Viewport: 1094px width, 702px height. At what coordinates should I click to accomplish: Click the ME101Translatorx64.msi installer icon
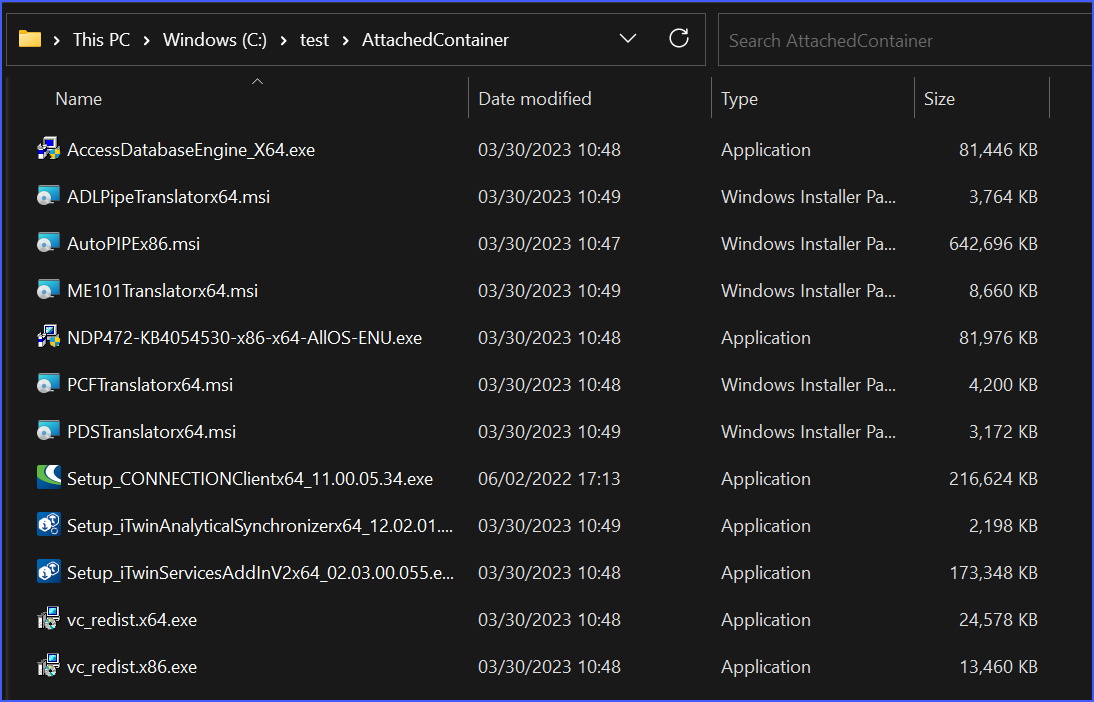click(x=48, y=290)
